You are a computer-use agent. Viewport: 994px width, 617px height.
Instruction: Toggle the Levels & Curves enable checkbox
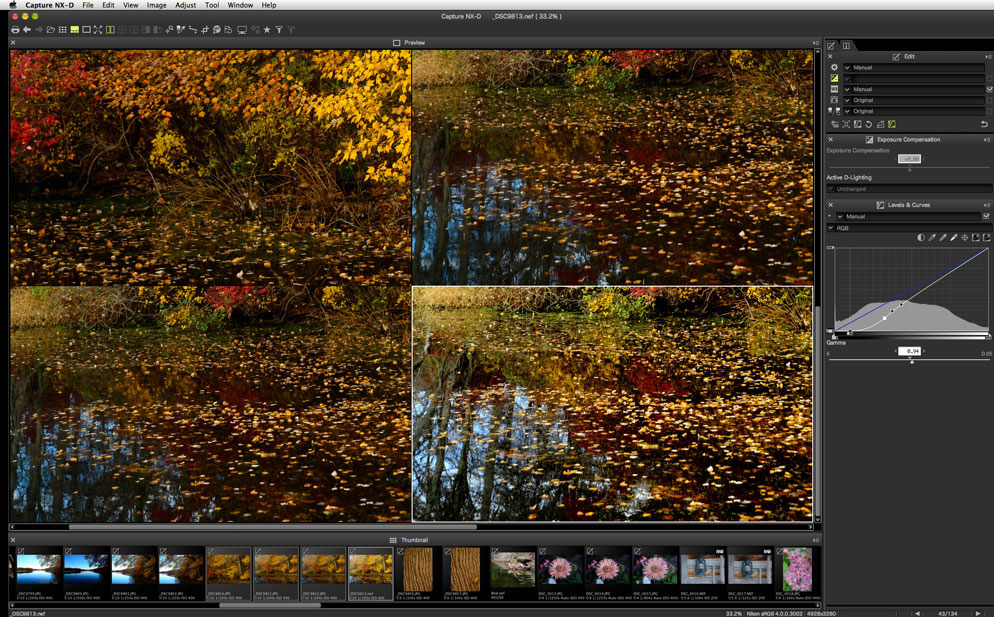pos(986,216)
